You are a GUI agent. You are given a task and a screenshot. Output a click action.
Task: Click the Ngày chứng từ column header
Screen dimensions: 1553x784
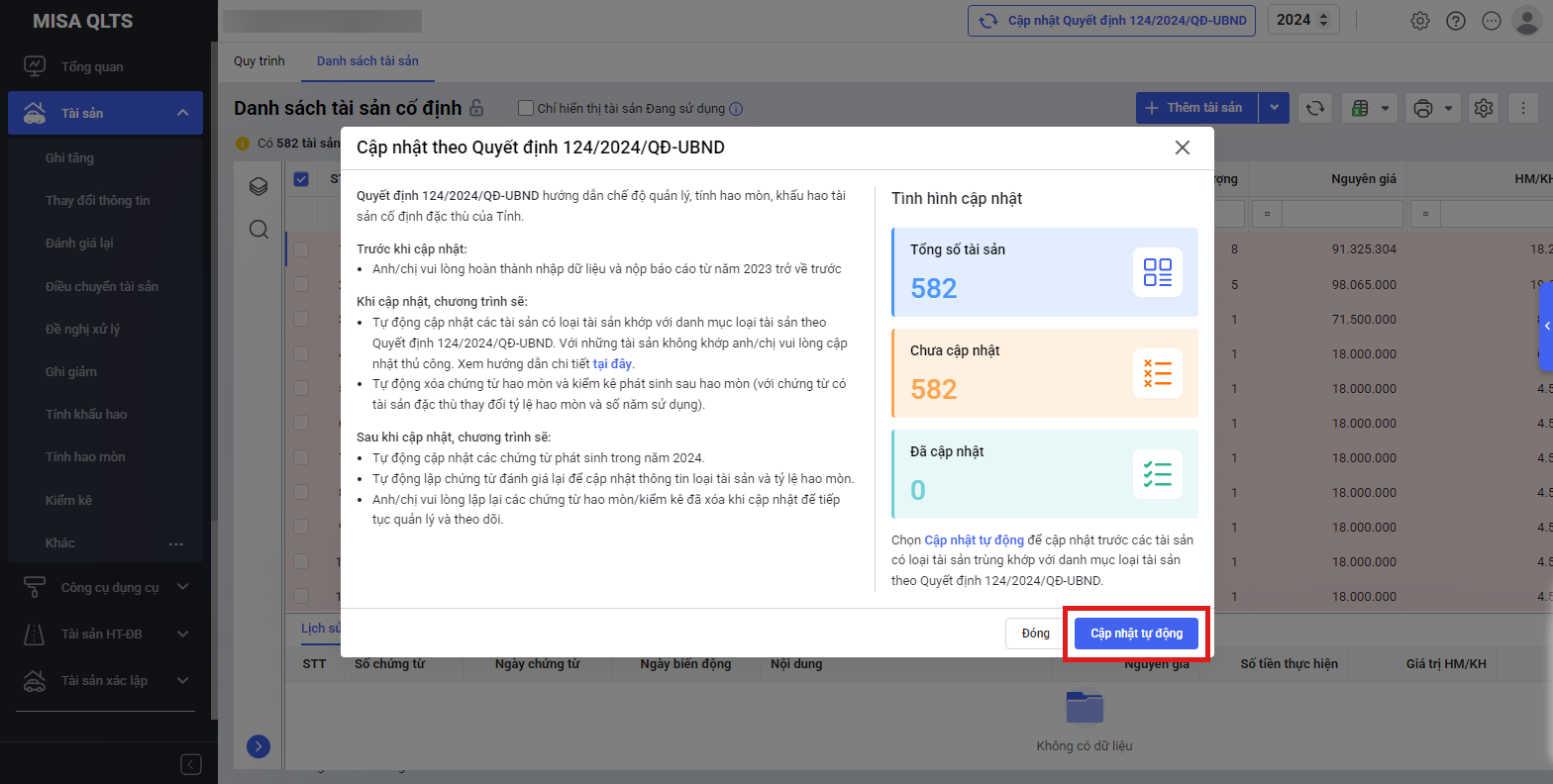[x=537, y=664]
